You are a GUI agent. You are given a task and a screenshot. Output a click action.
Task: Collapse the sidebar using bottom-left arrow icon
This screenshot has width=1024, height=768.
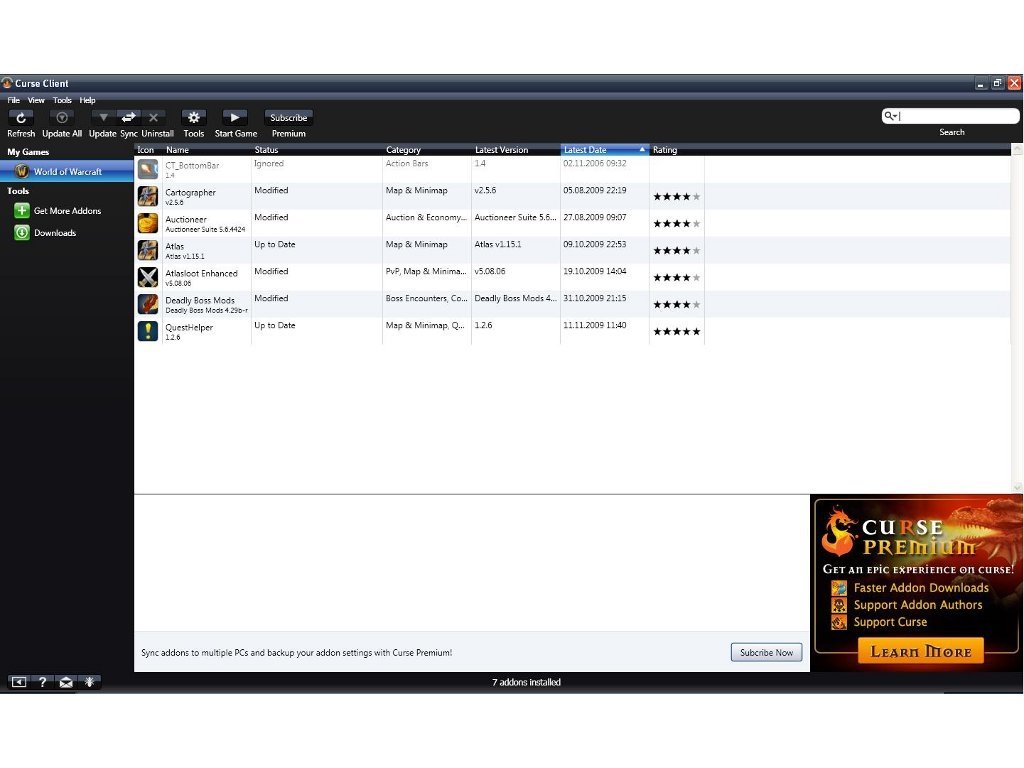pos(18,682)
